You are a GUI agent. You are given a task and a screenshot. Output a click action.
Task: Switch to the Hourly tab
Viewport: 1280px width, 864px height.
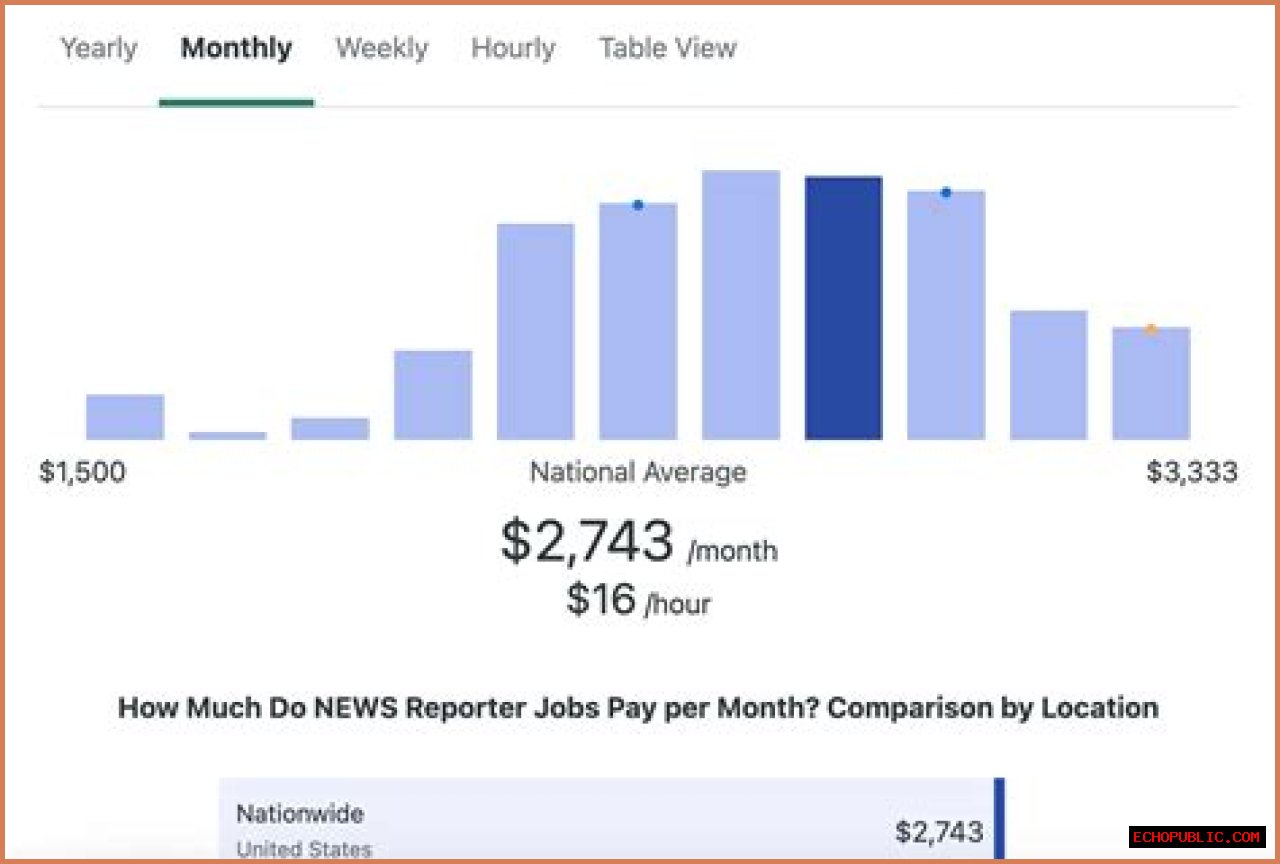pos(513,48)
